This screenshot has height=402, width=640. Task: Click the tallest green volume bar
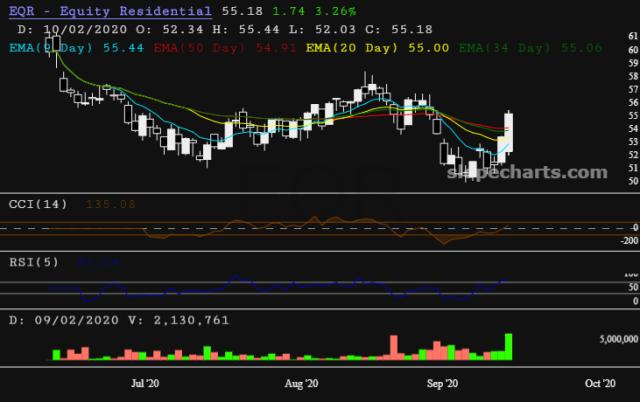point(509,346)
